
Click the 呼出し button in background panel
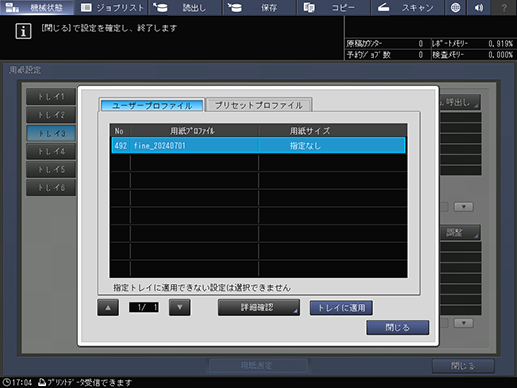pyautogui.click(x=460, y=102)
